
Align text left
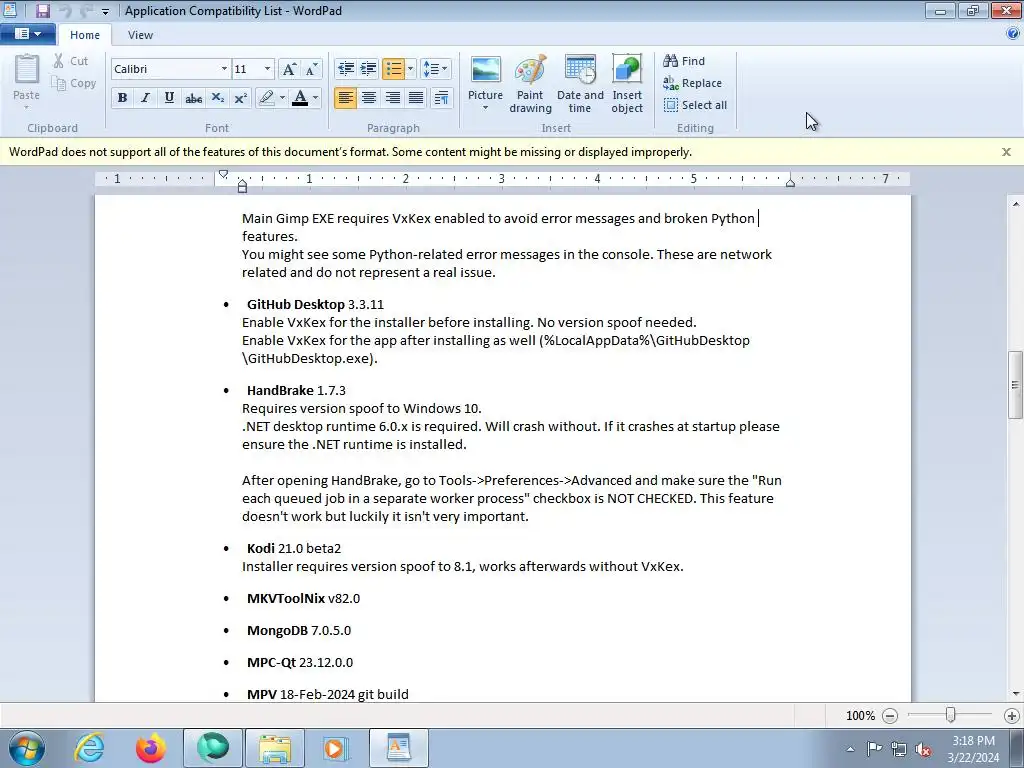(x=345, y=98)
